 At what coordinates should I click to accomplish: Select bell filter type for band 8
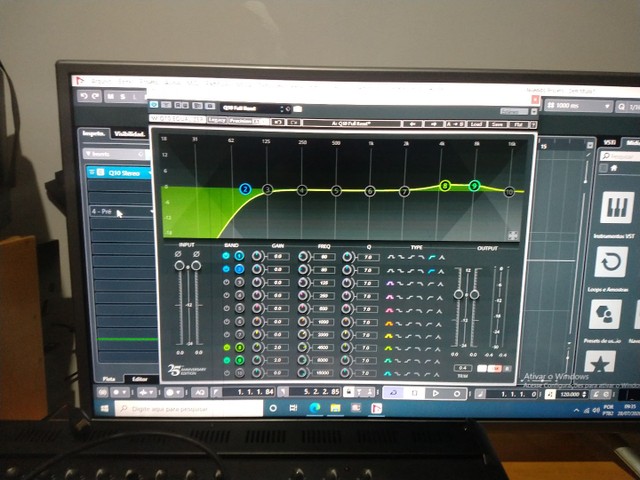coord(389,348)
